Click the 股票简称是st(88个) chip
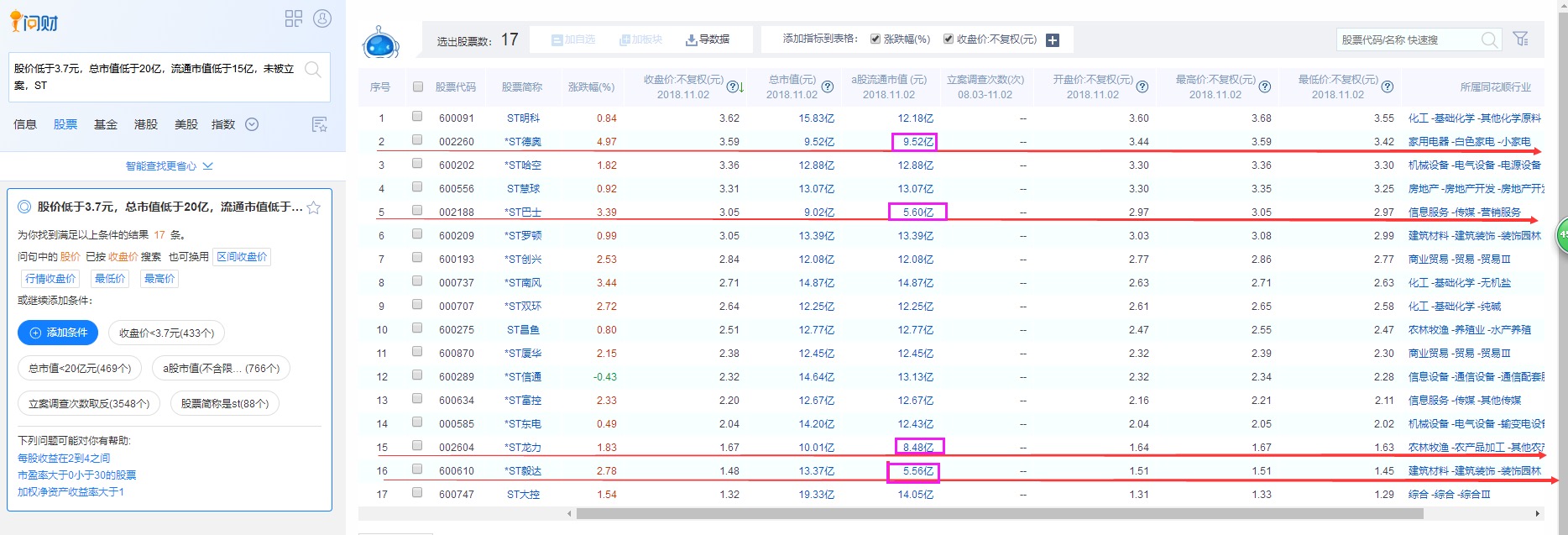Screen dimensions: 1568x535 click(225, 403)
